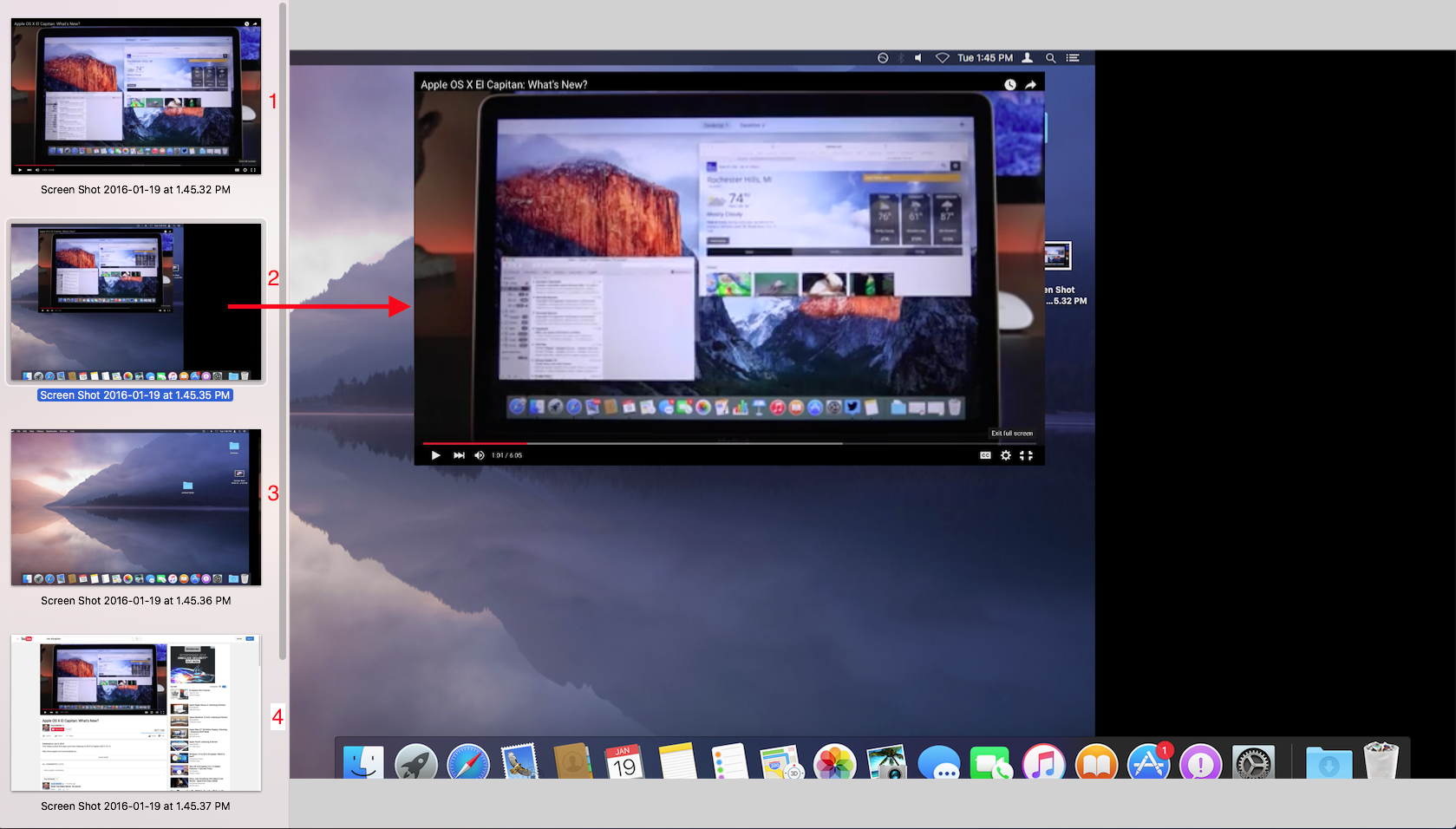The width and height of the screenshot is (1456, 829).
Task: Open FaceTime in the Dock
Action: click(990, 761)
